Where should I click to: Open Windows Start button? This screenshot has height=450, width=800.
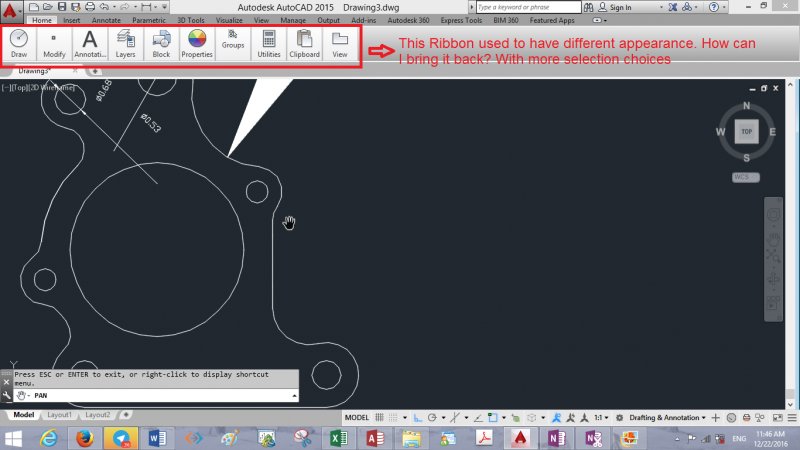(x=13, y=438)
